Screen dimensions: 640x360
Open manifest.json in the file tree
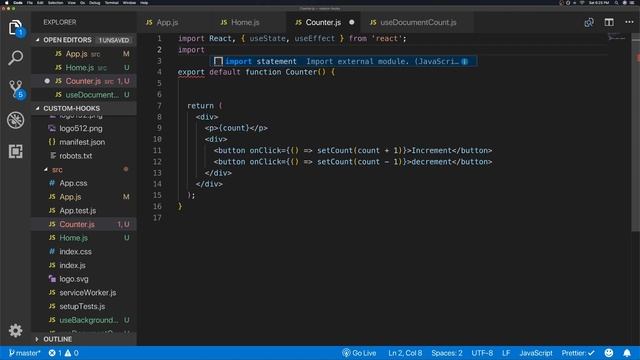point(84,142)
